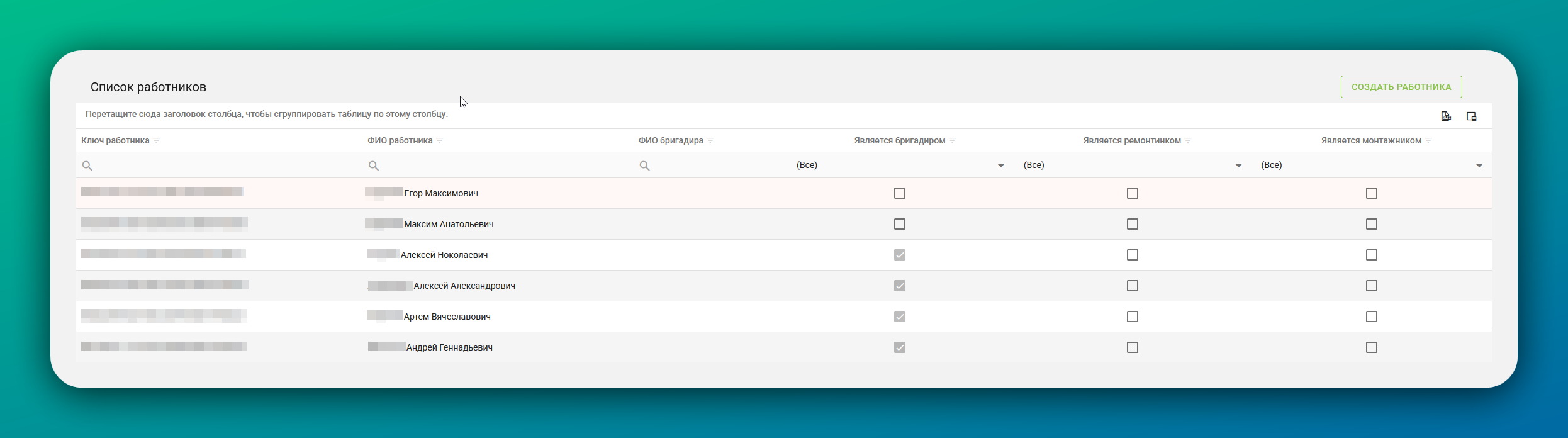
Task: Open filter icon beside Ключ работника header
Action: coord(157,140)
